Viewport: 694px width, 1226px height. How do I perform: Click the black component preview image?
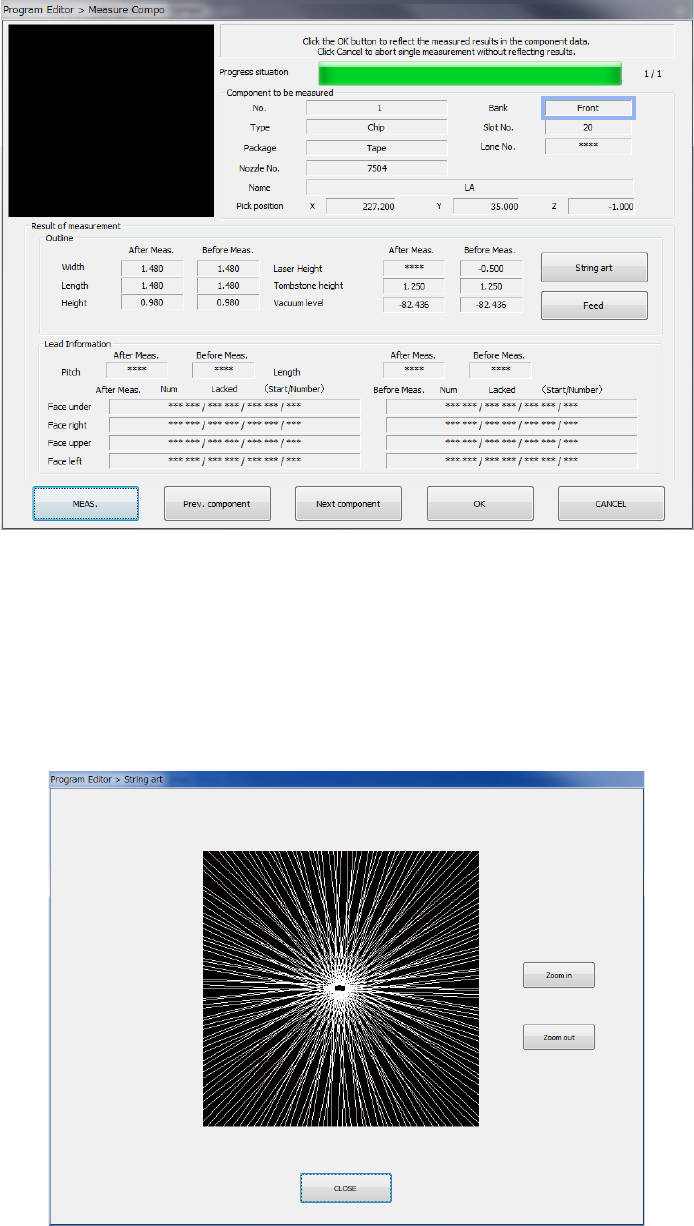point(111,121)
